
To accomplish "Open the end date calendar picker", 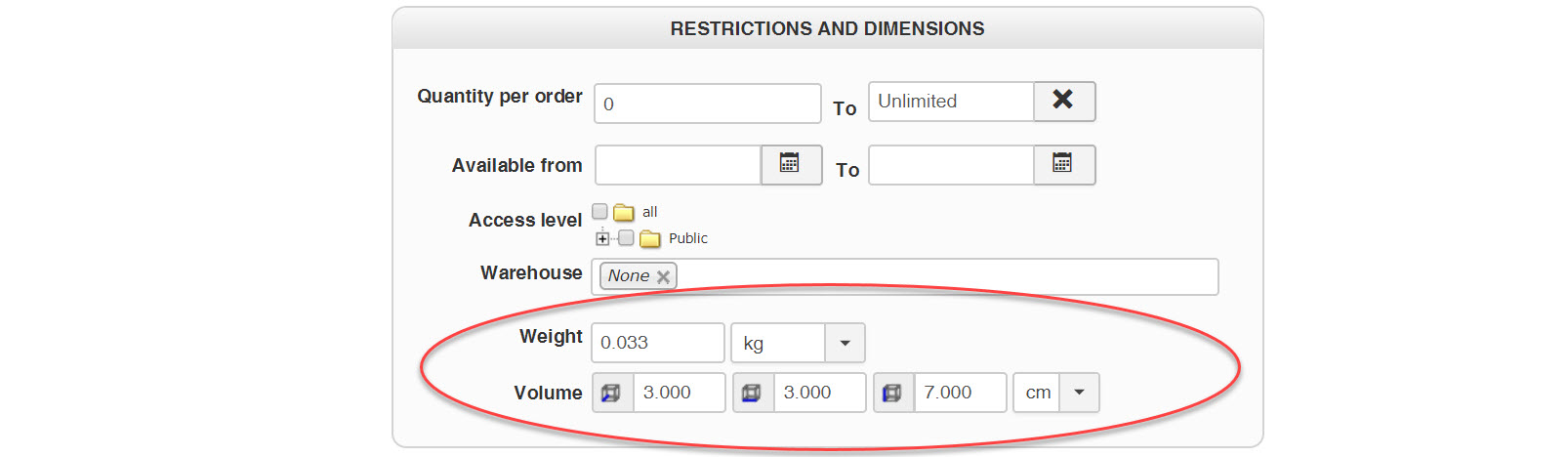I will pos(1063,164).
